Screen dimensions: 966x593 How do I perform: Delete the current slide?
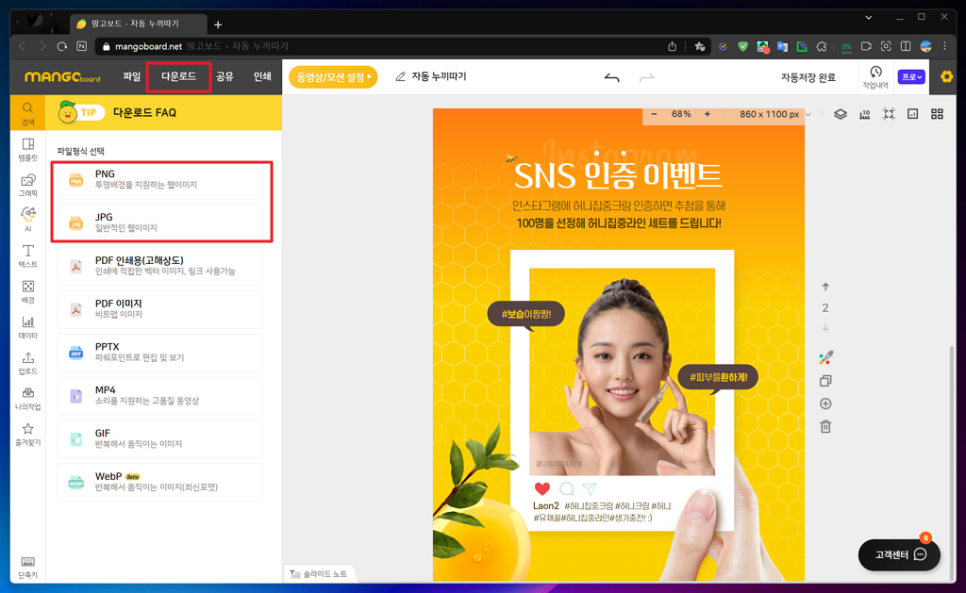(826, 426)
